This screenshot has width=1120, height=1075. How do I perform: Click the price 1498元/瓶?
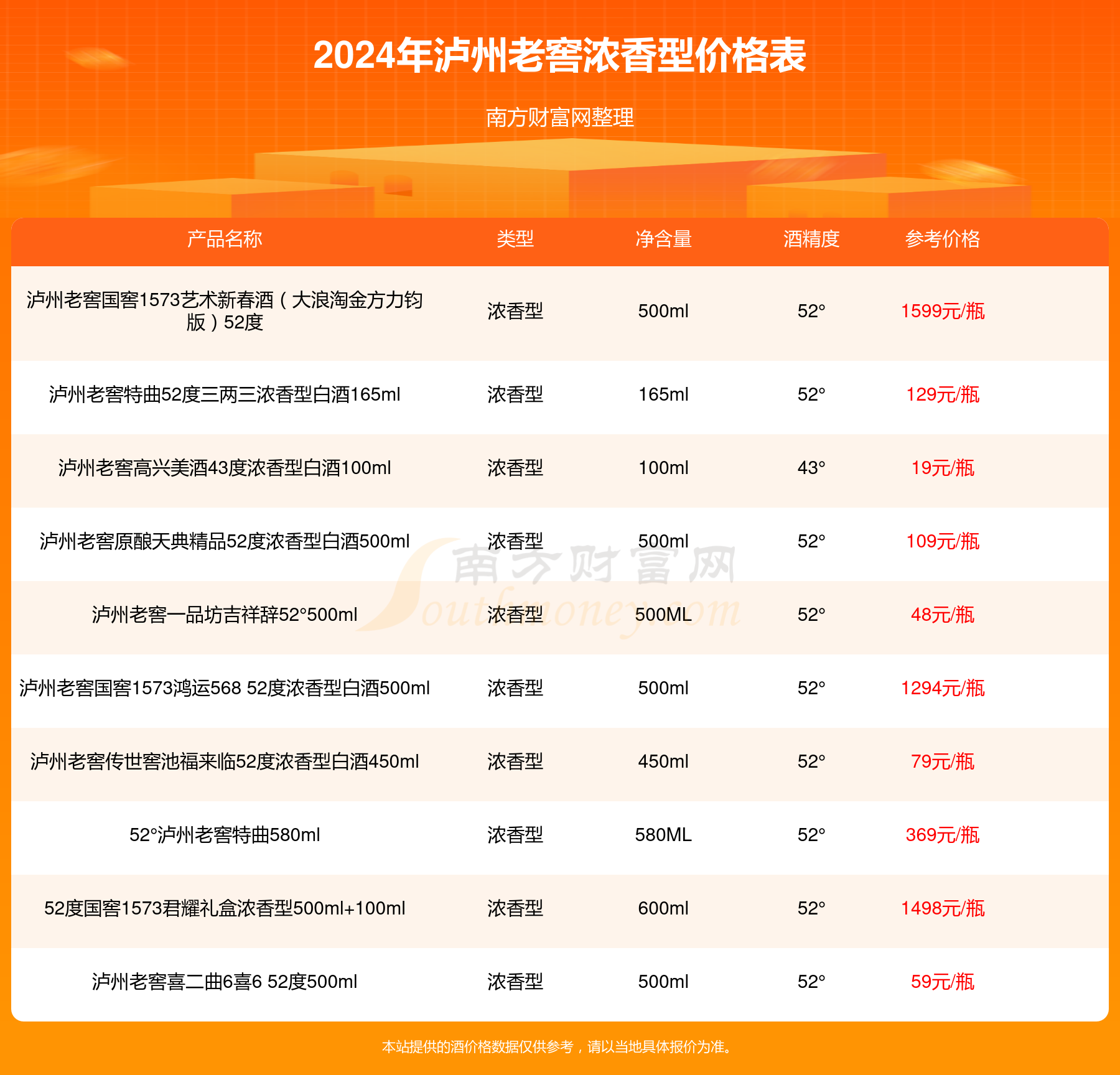click(x=943, y=908)
